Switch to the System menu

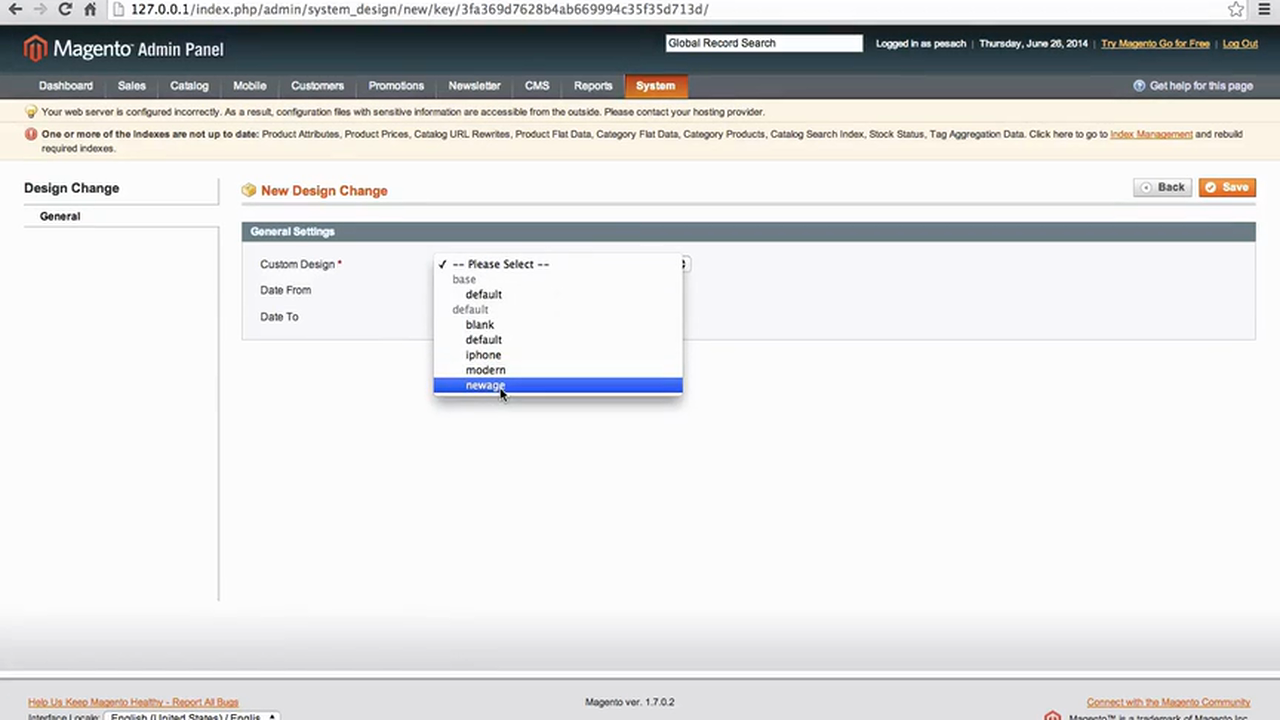click(655, 85)
